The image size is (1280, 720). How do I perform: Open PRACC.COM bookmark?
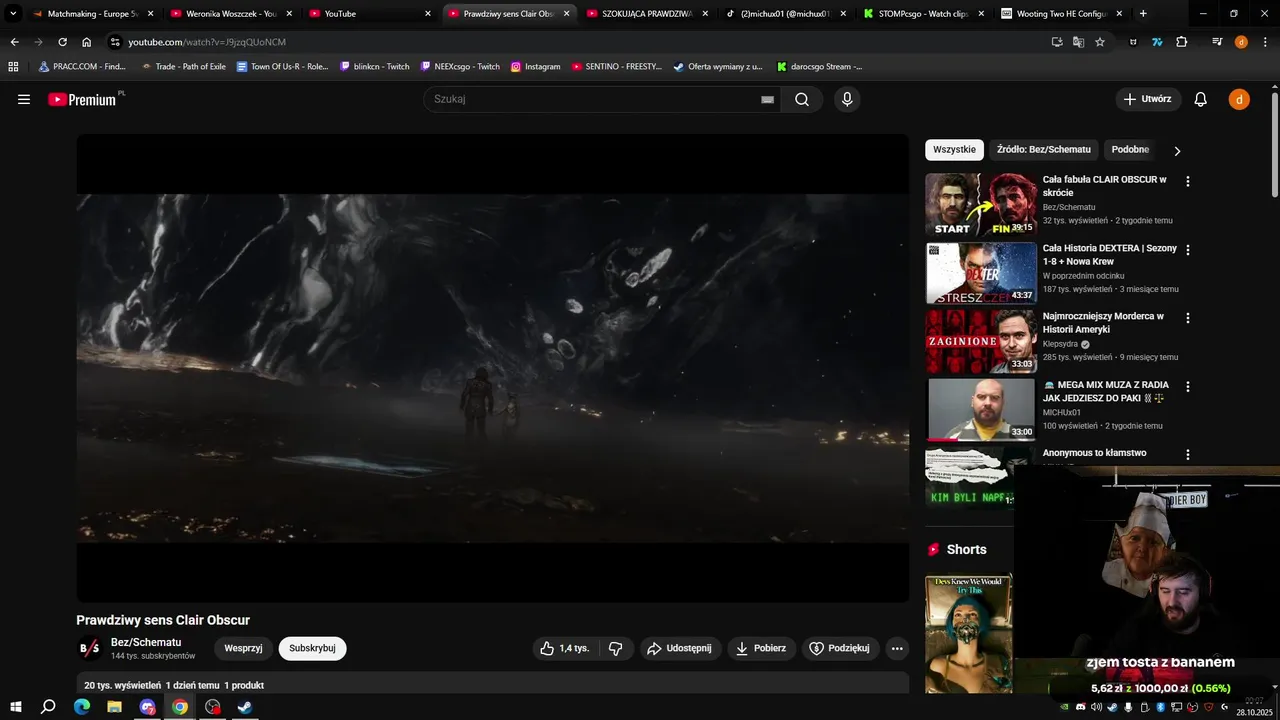(82, 66)
